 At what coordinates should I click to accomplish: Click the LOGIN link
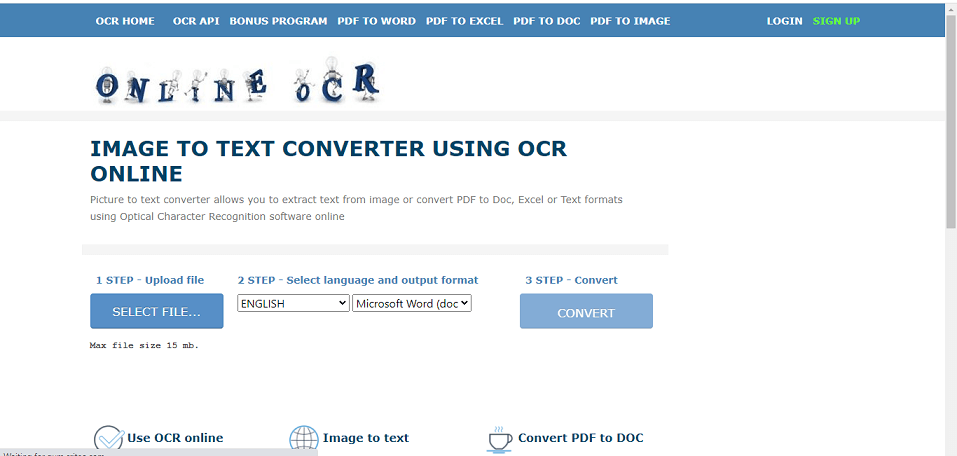click(x=784, y=21)
